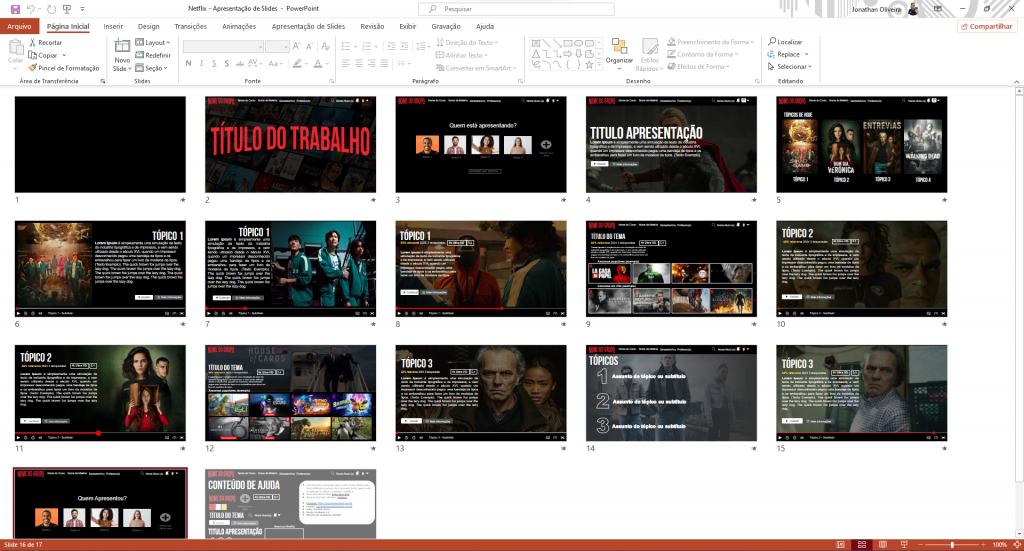Open the Animações tab
The height and width of the screenshot is (551, 1024).
(x=239, y=26)
